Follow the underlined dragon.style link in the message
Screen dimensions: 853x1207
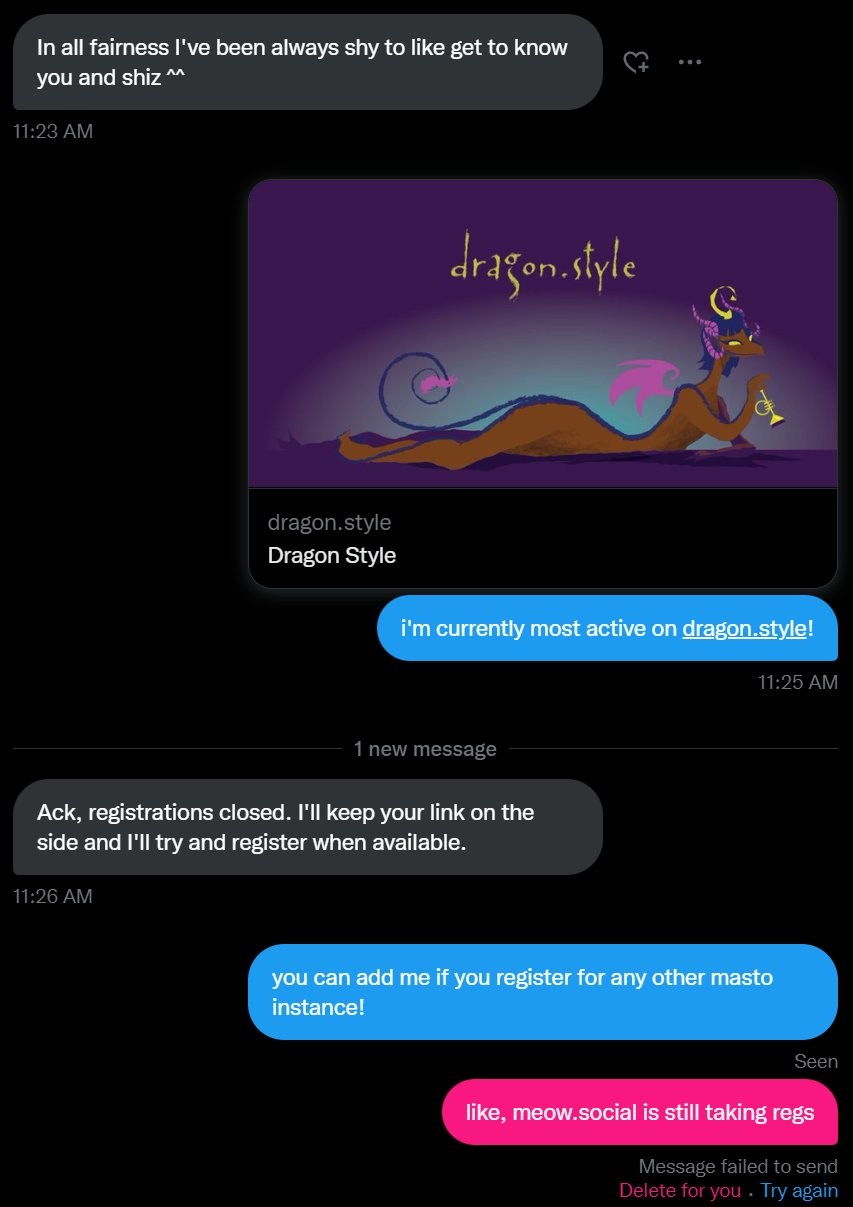point(744,628)
